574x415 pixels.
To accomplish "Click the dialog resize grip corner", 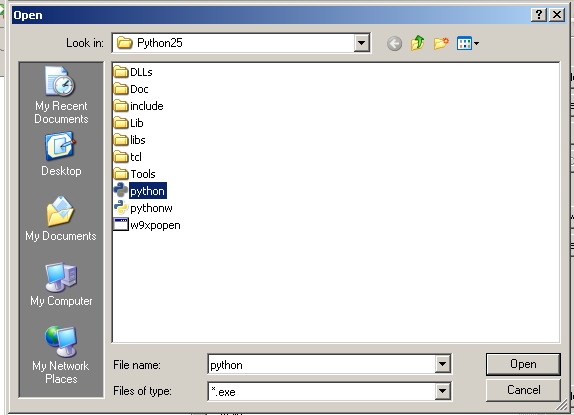I will click(562, 405).
